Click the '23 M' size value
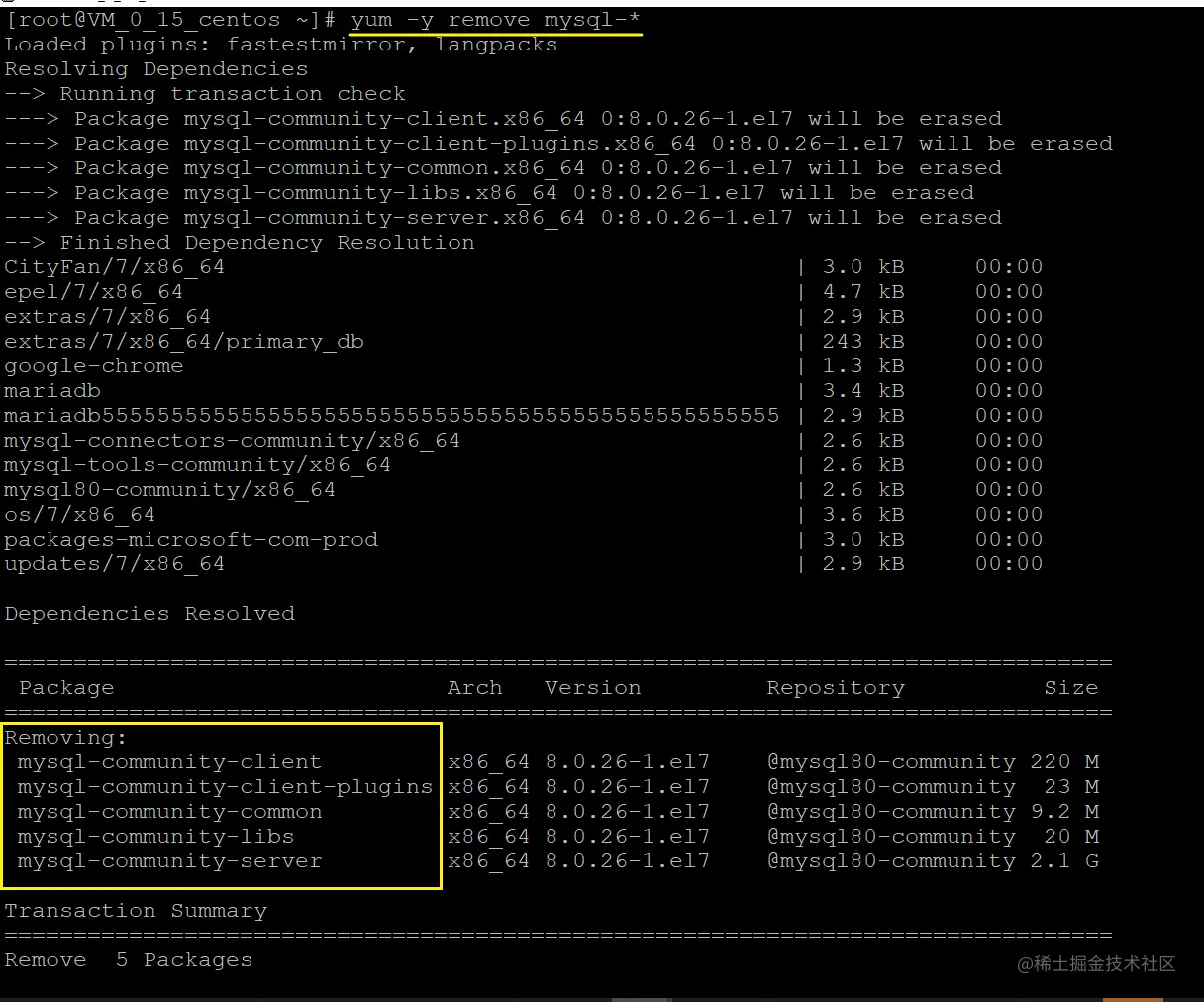The height and width of the screenshot is (1002, 1204). [1071, 787]
